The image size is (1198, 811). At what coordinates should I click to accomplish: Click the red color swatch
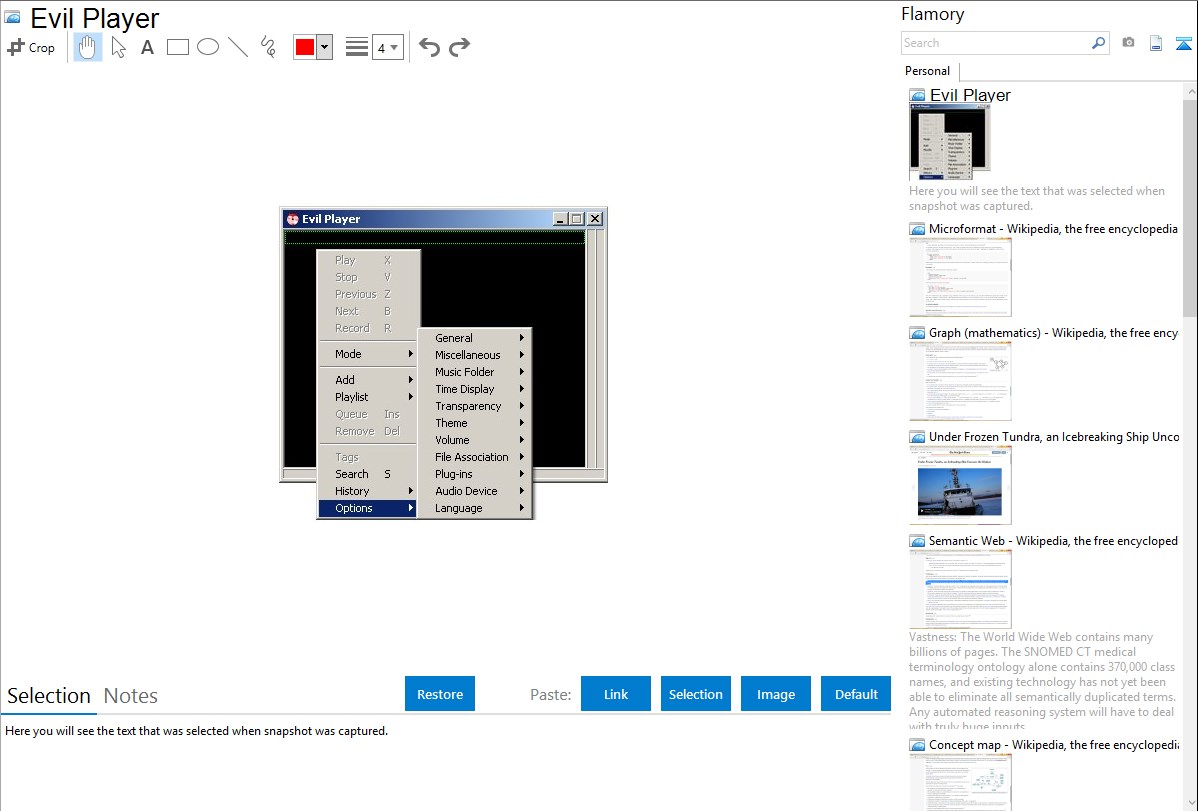pyautogui.click(x=305, y=47)
